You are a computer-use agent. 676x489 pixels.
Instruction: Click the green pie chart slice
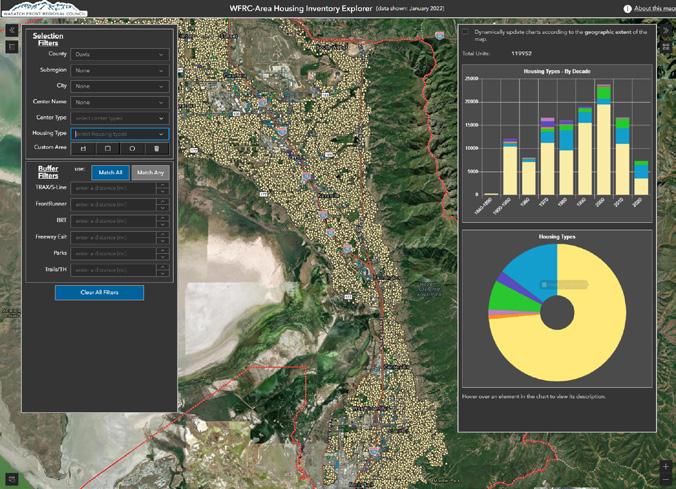(511, 298)
